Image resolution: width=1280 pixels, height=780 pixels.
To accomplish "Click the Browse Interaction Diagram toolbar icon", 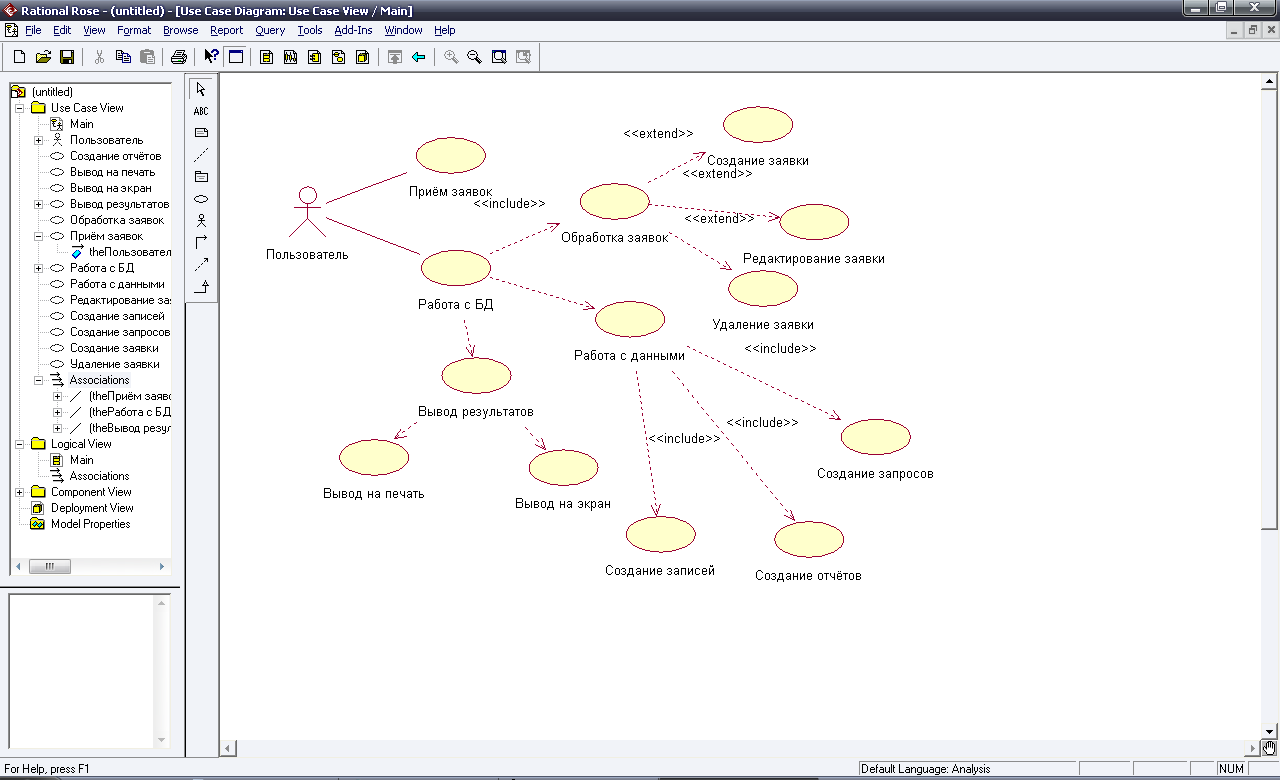I will click(290, 57).
